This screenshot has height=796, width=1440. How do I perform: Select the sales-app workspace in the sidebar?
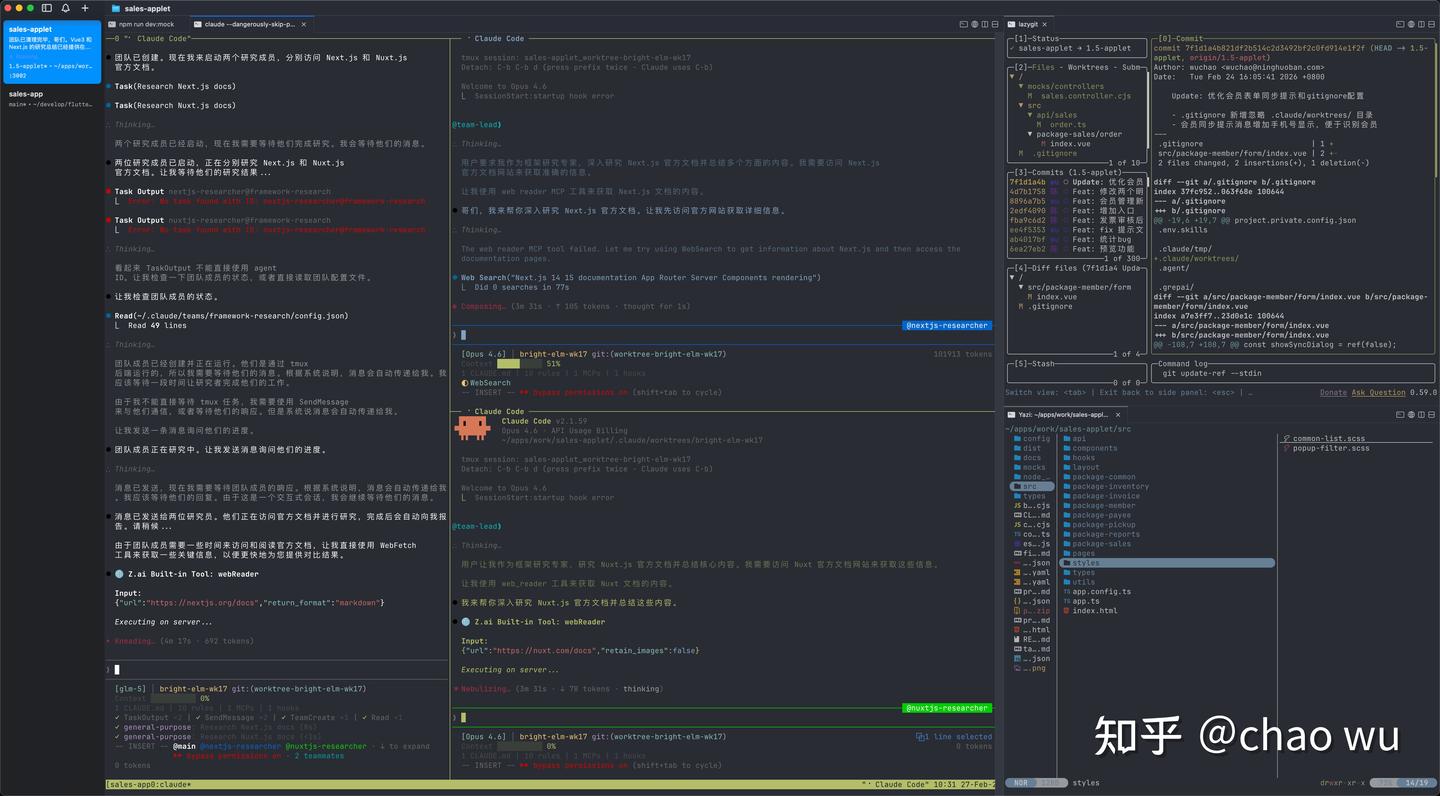point(51,99)
